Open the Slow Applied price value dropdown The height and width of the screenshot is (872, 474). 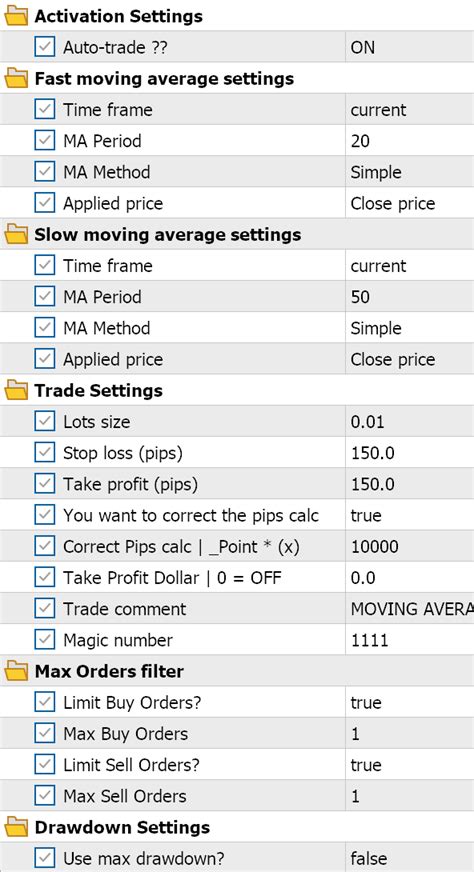(409, 359)
